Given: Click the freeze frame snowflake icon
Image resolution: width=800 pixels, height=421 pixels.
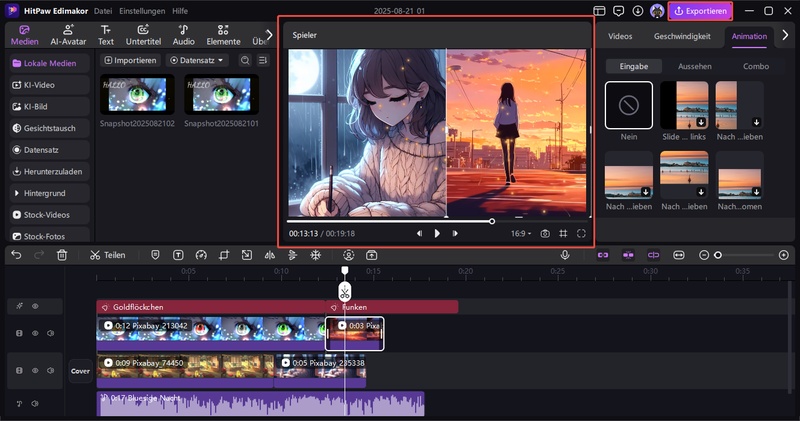Looking at the screenshot, I should [x=315, y=255].
